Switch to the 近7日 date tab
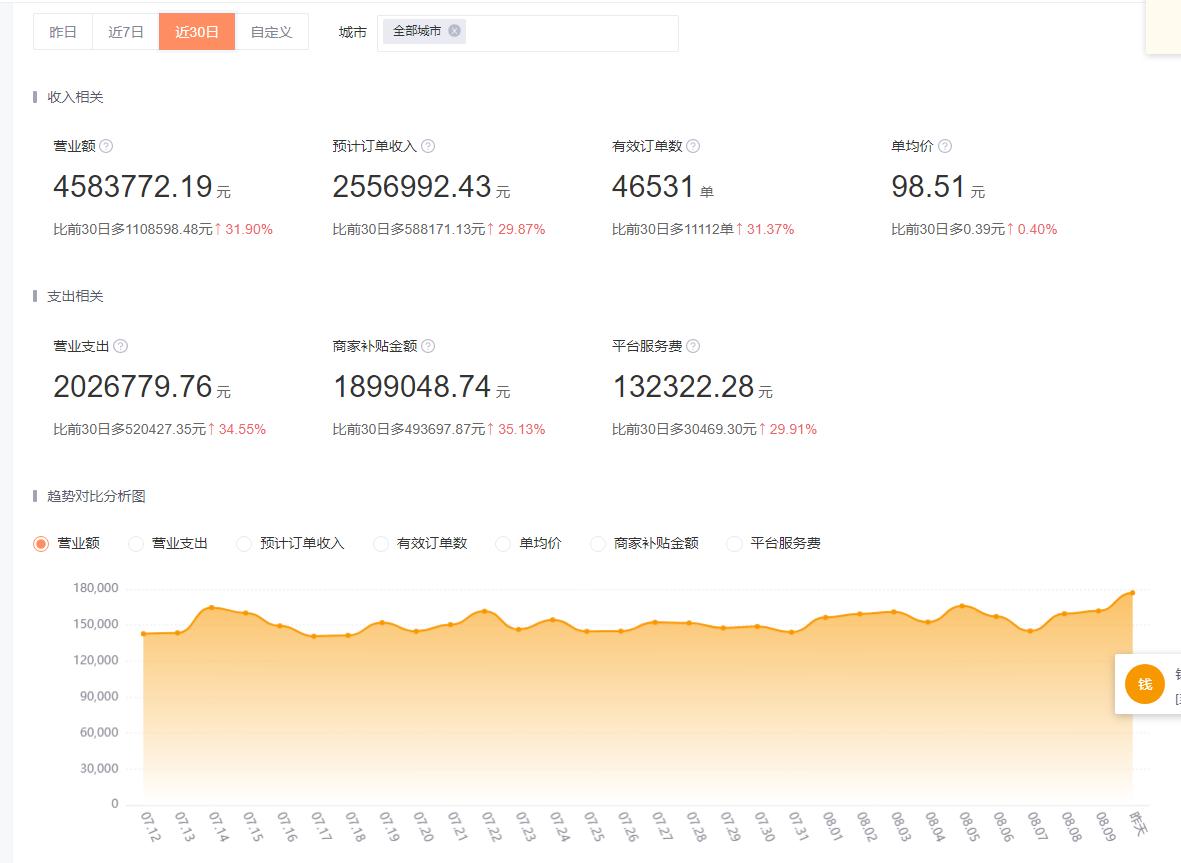Viewport: 1181px width, 863px height. pos(126,32)
